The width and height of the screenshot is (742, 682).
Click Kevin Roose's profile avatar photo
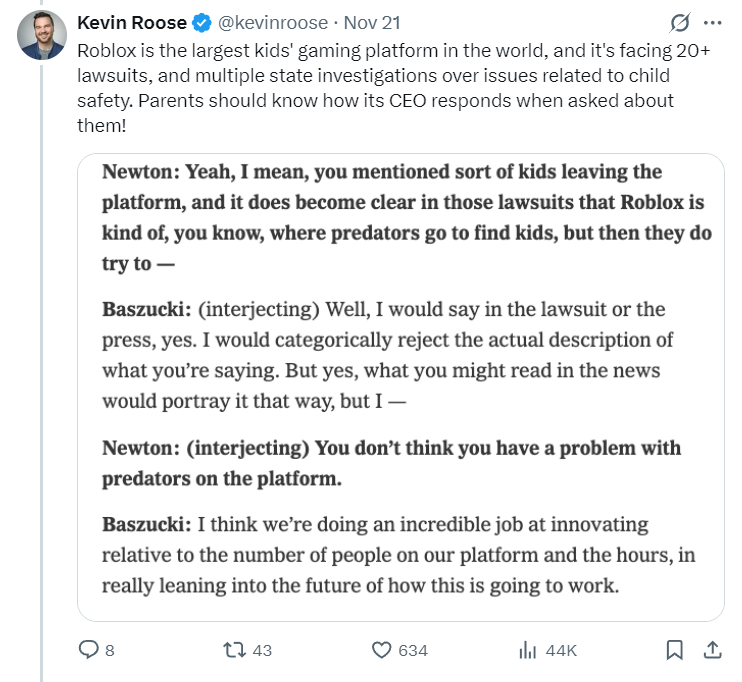pos(42,36)
